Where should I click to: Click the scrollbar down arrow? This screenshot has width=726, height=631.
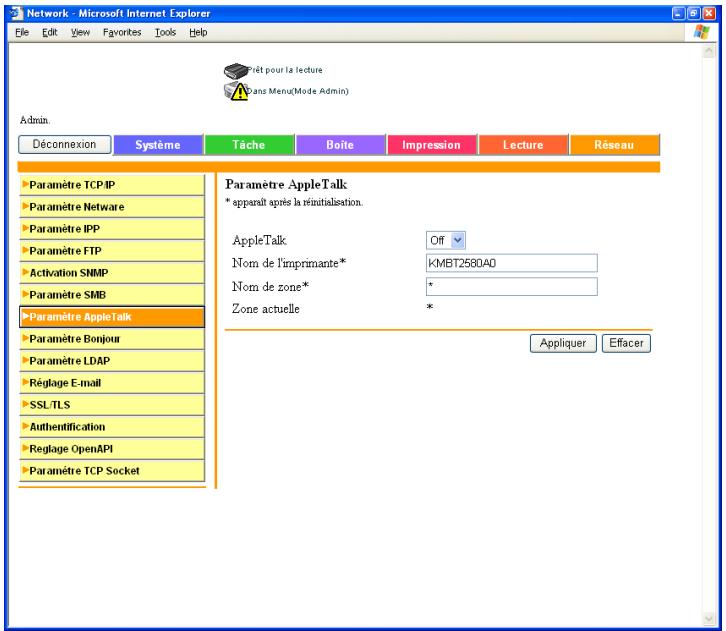point(709,618)
